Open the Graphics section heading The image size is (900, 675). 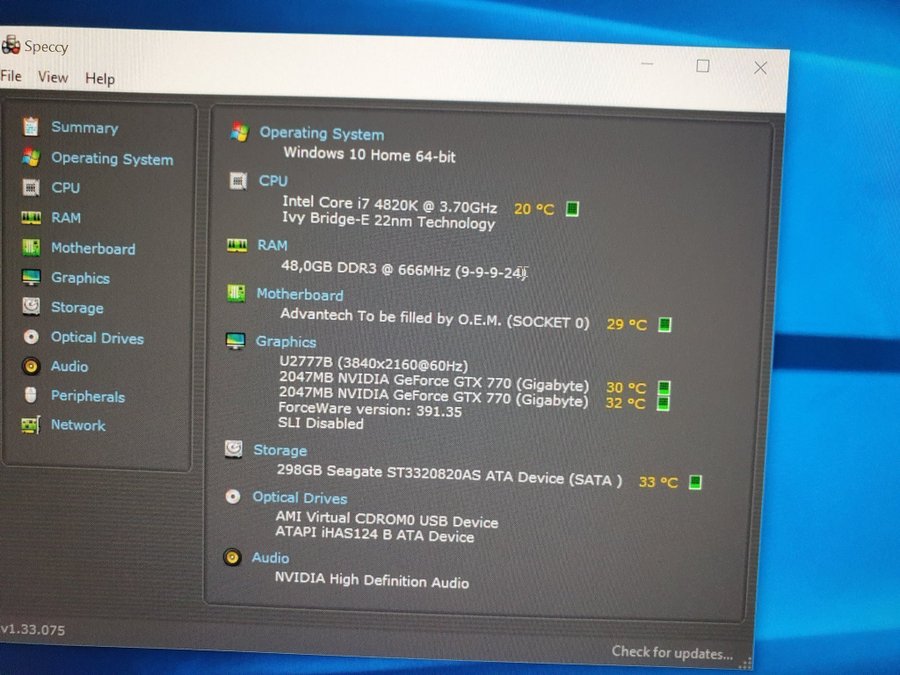click(x=285, y=341)
